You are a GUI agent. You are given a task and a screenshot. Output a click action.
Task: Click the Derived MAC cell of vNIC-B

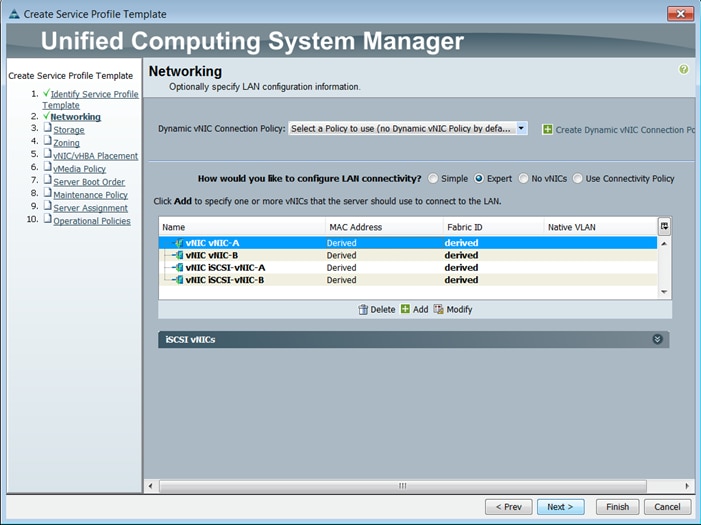click(342, 255)
